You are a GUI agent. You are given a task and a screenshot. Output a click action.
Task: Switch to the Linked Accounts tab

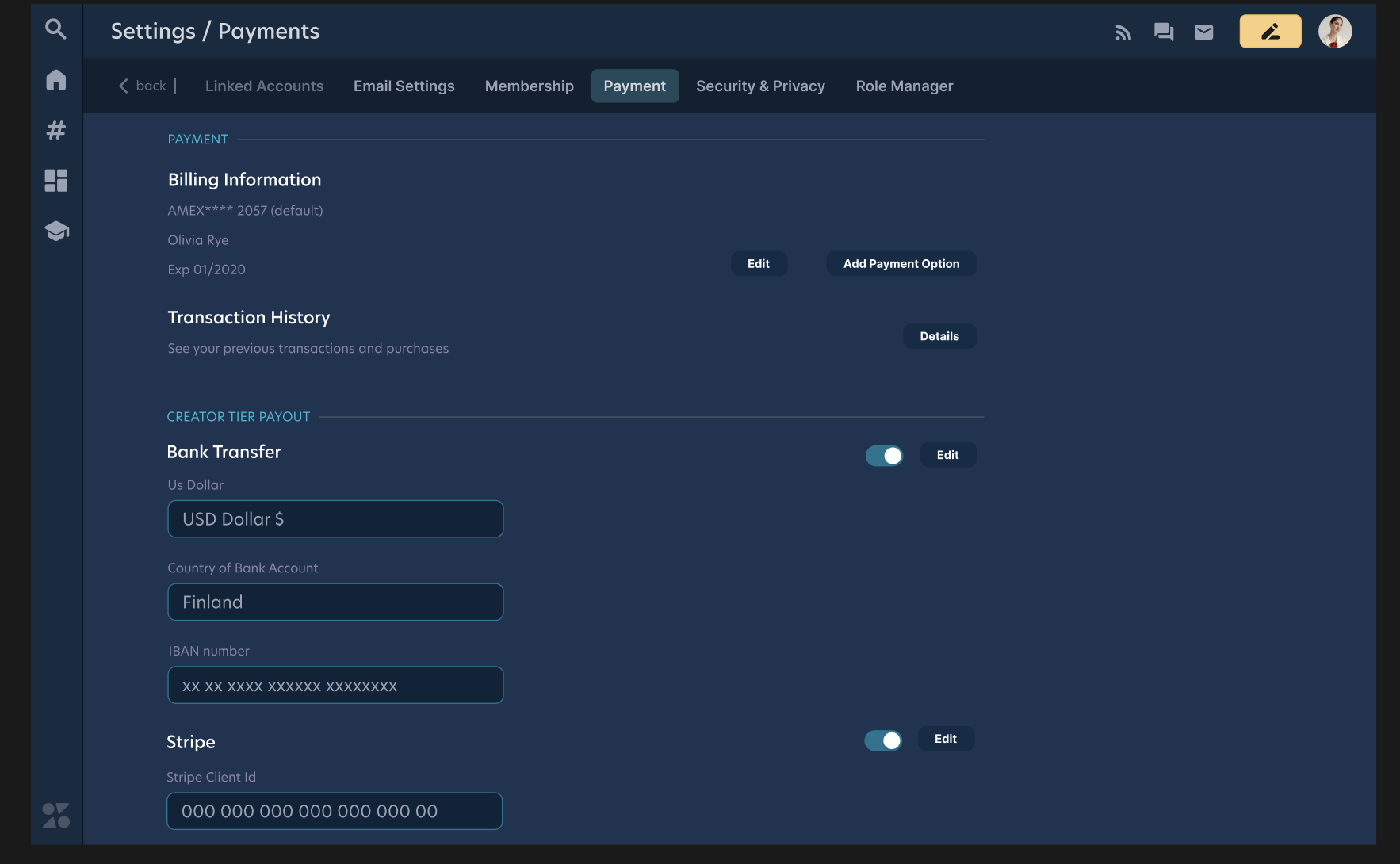click(x=264, y=86)
